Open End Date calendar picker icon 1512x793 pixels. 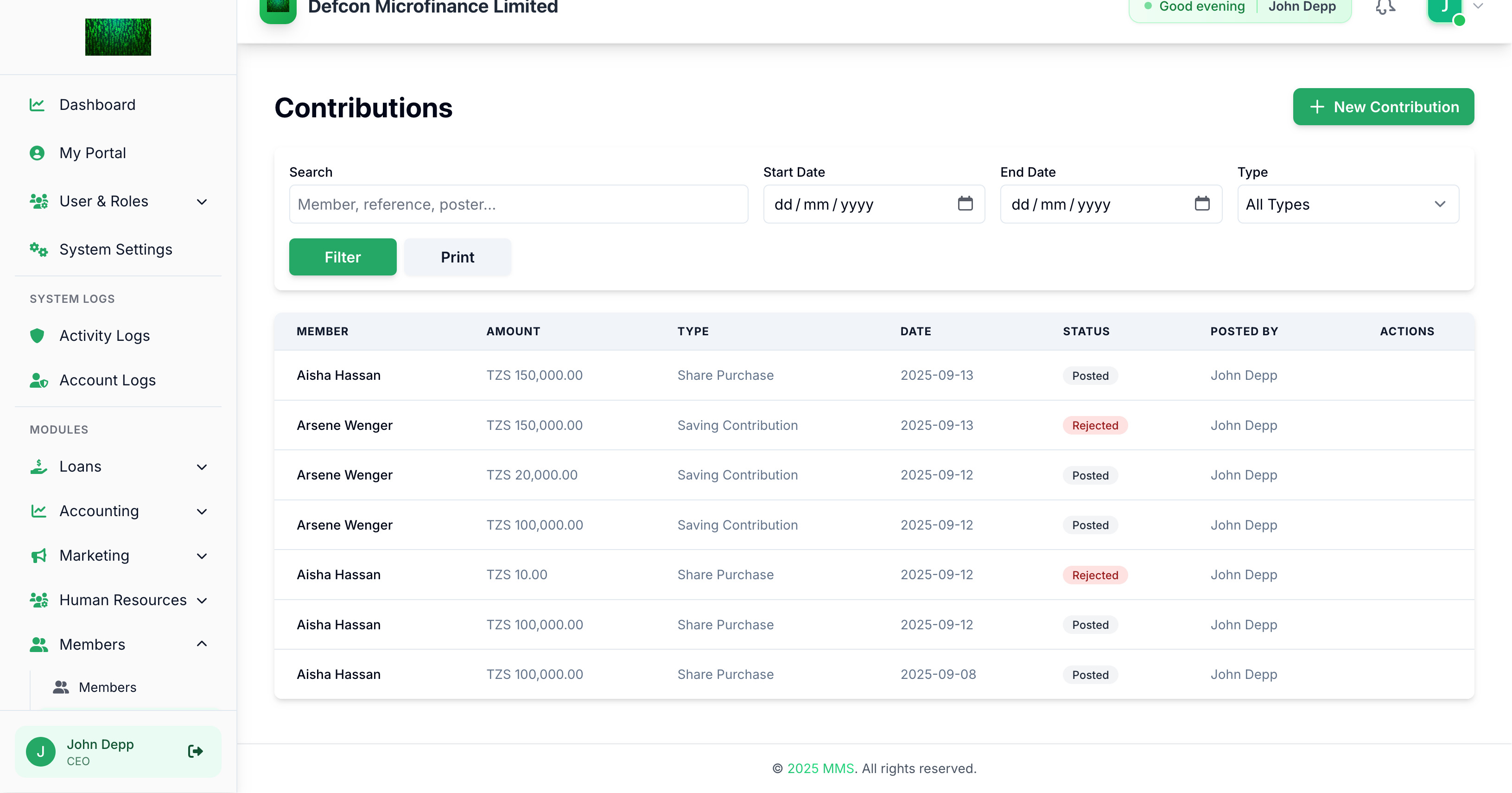1202,204
